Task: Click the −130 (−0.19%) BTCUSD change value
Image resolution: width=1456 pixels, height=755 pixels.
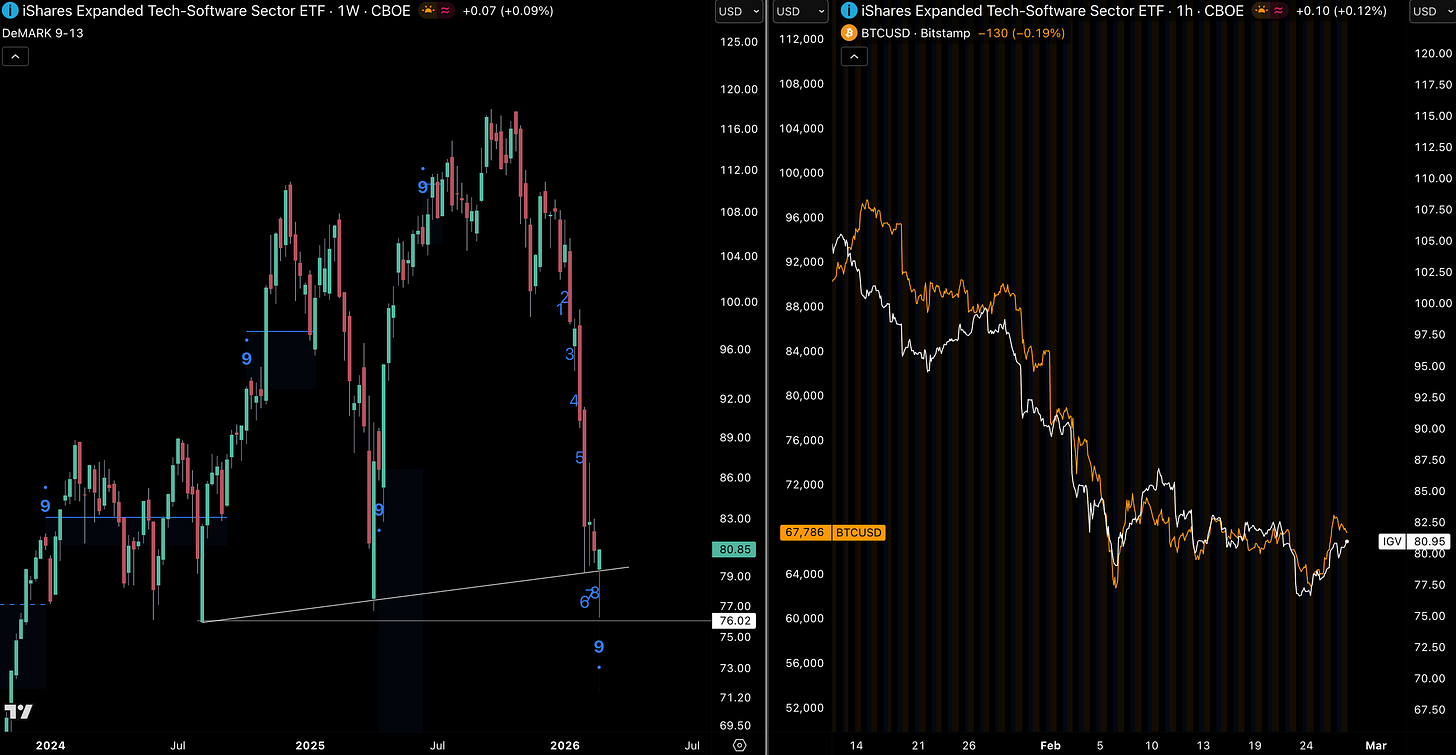Action: point(1021,33)
